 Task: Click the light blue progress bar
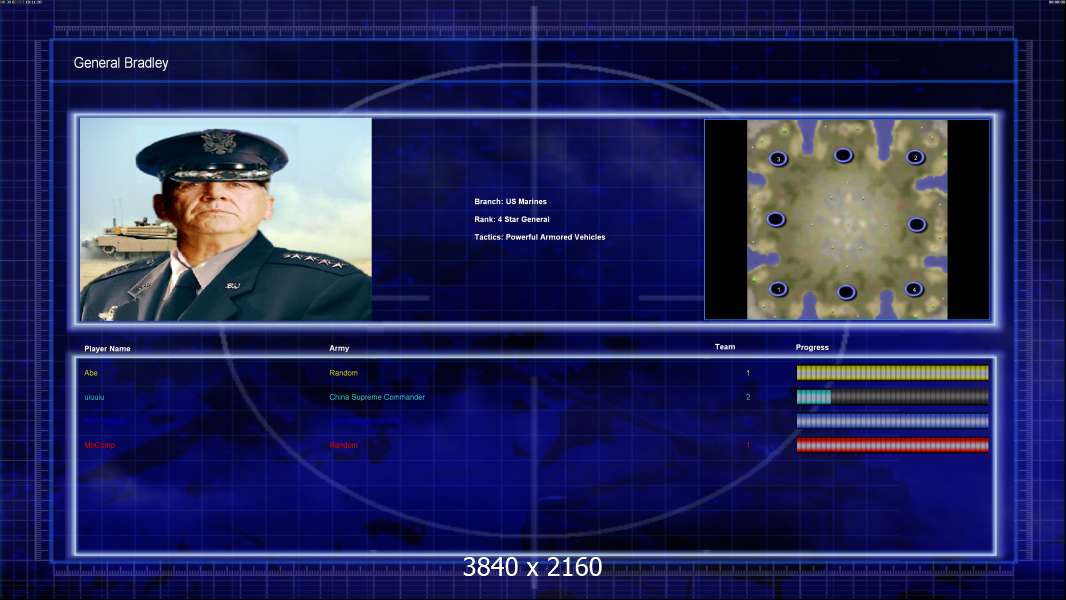(893, 421)
